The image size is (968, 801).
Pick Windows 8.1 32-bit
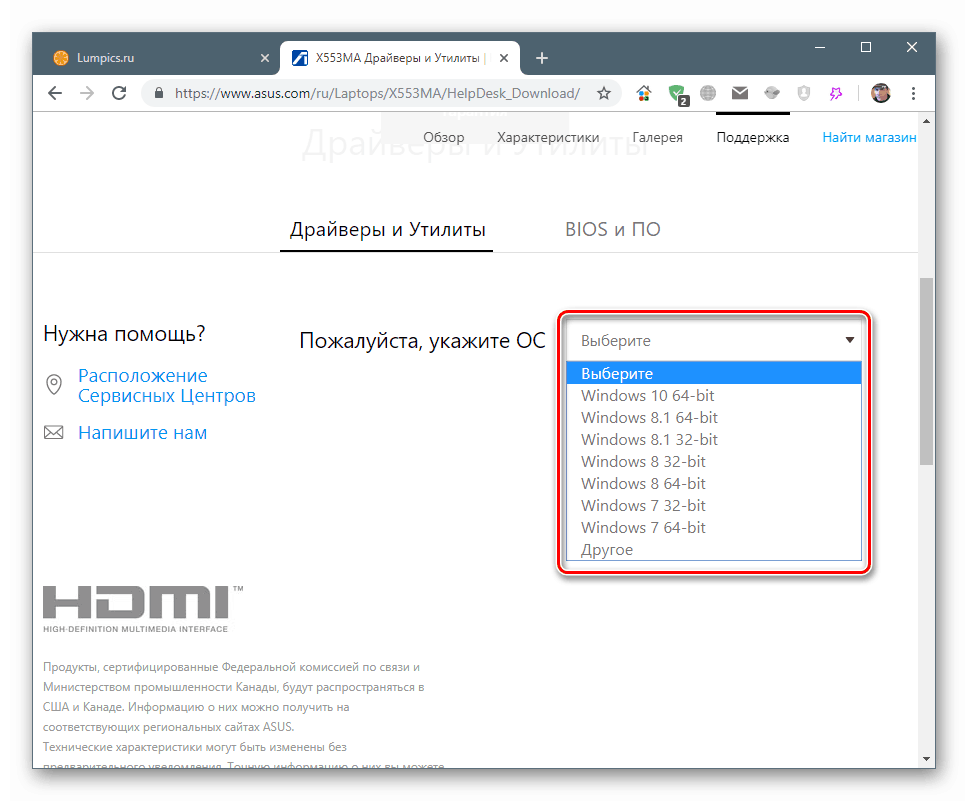coord(714,440)
